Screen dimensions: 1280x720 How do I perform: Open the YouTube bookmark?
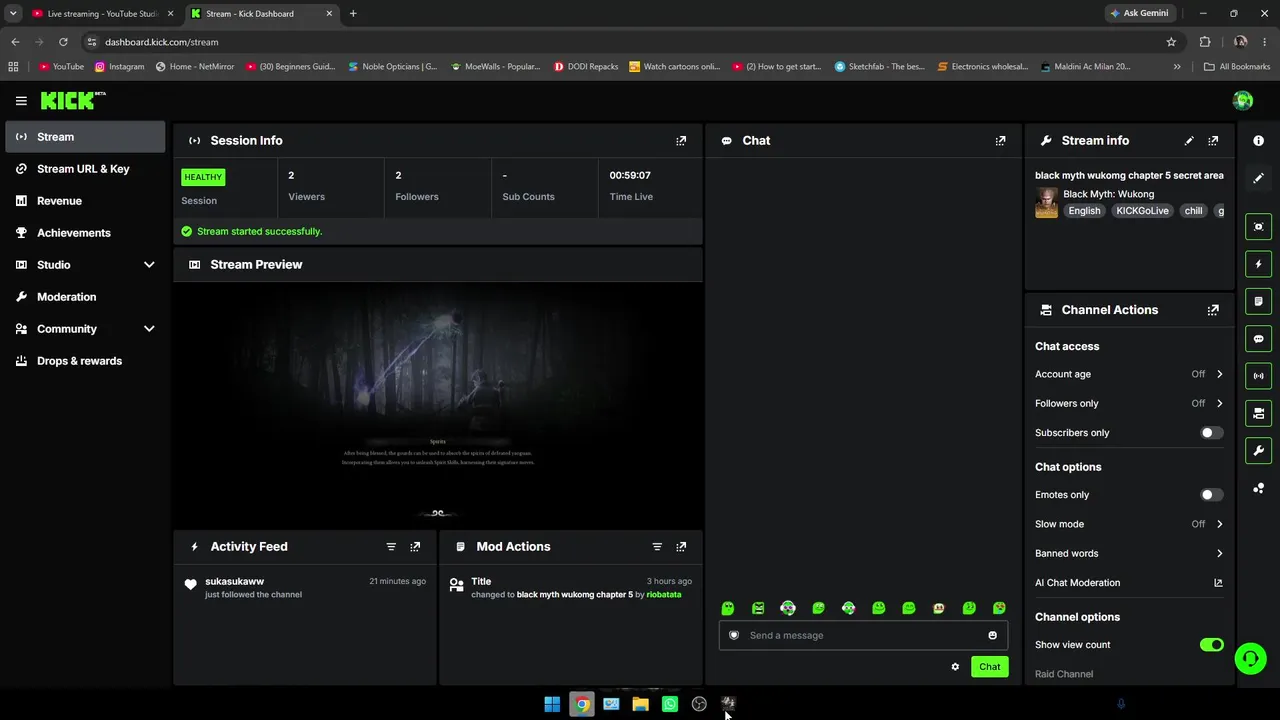61,67
